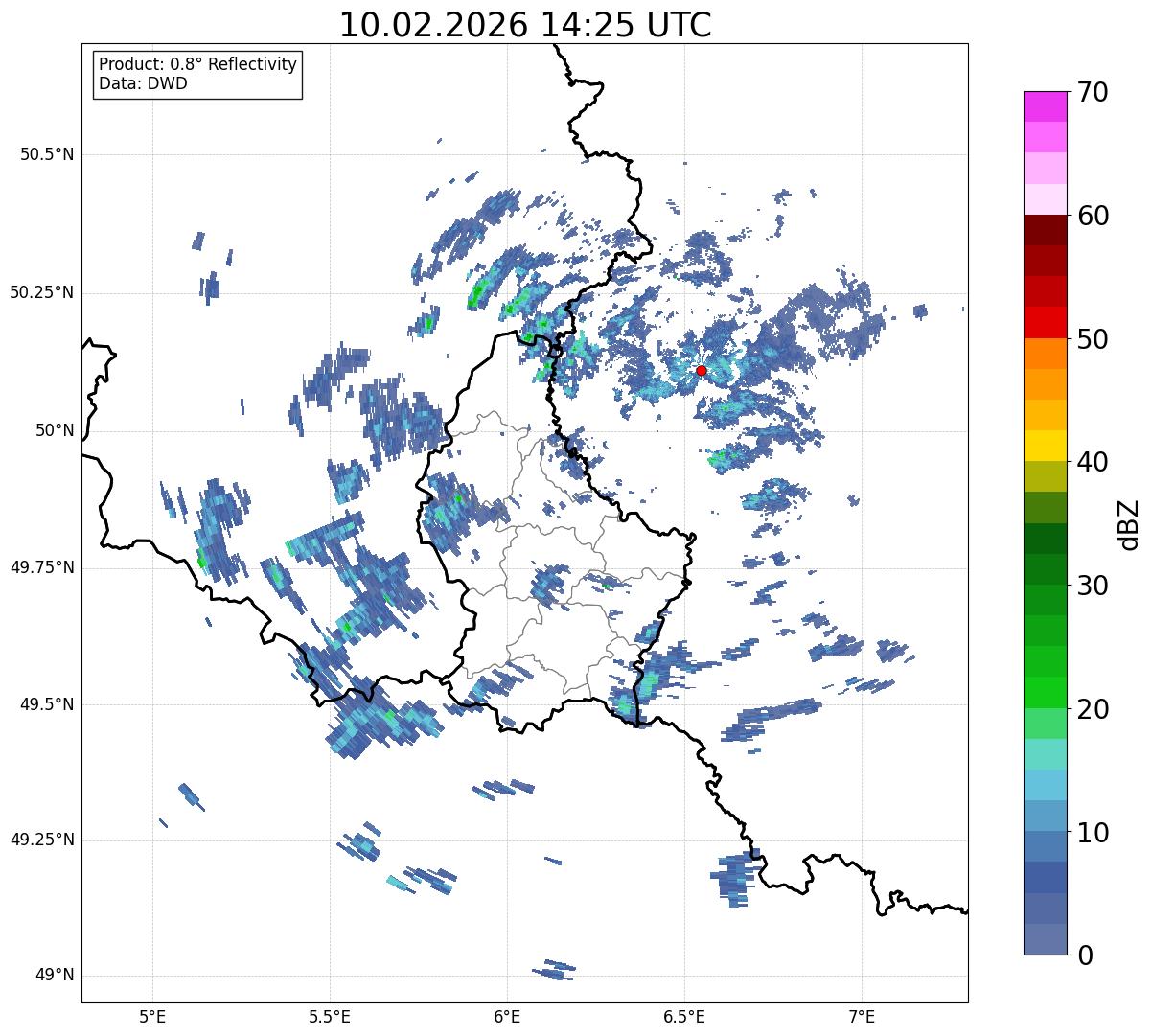
Task: Click the longitude label "6.5°E"
Action: 684,1017
